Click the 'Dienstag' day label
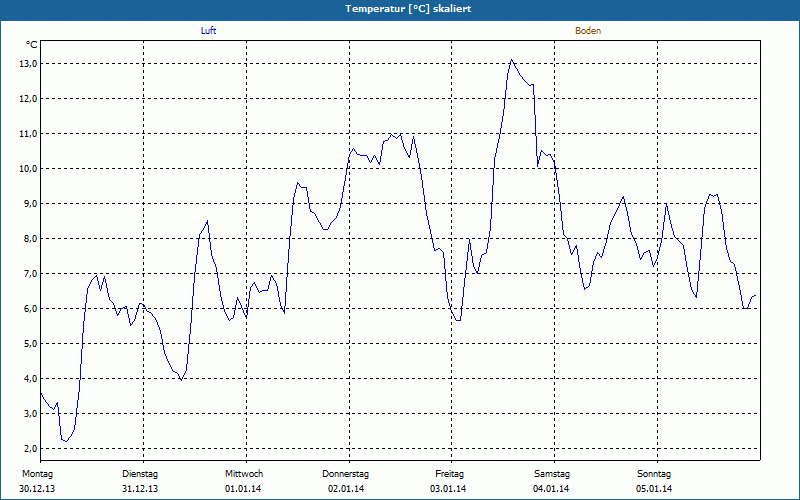Viewport: 800px width, 500px height. pos(140,474)
